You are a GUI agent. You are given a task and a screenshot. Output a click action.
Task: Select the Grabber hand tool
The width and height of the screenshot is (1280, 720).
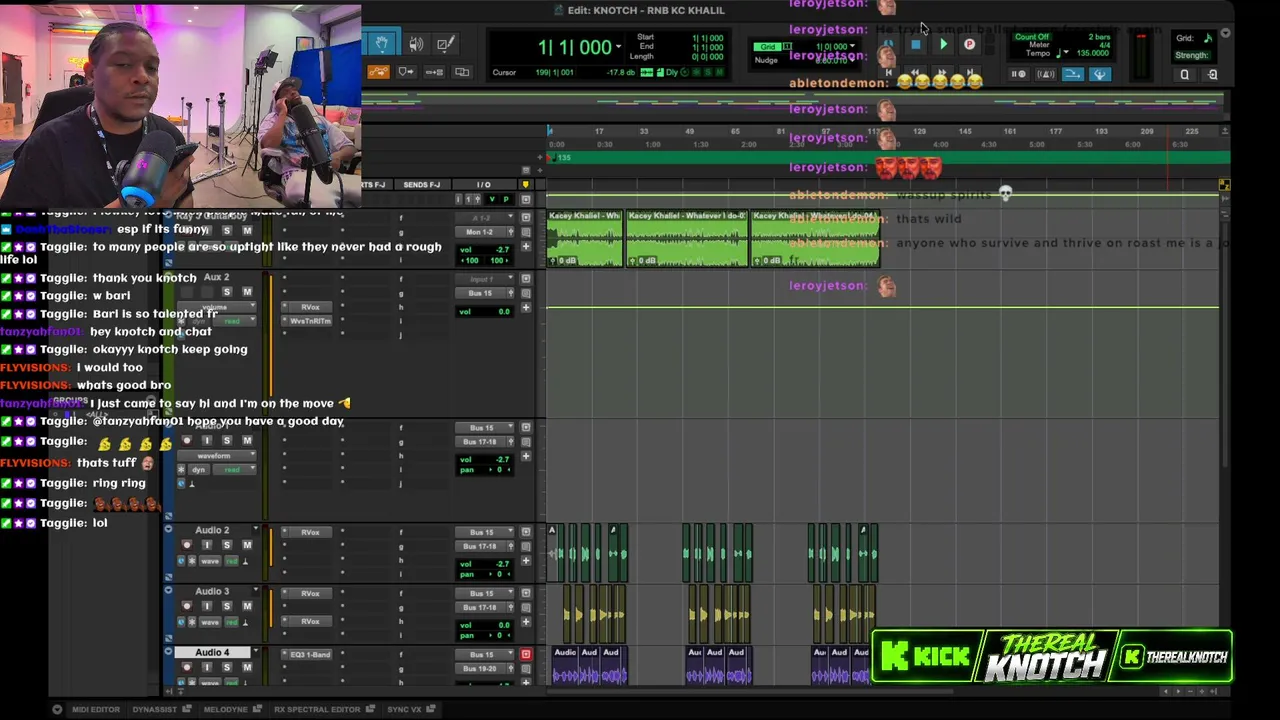coord(381,43)
